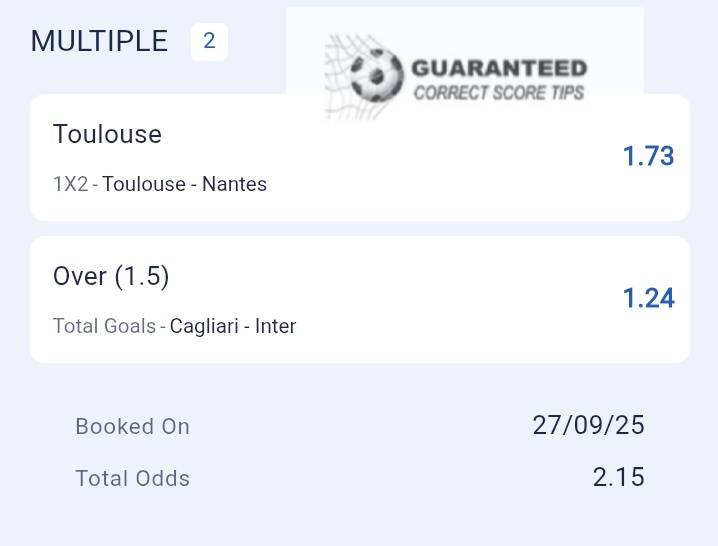Open the Toulouse - Nantes match
Screen dimensions: 718x546
pyautogui.click(x=184, y=184)
